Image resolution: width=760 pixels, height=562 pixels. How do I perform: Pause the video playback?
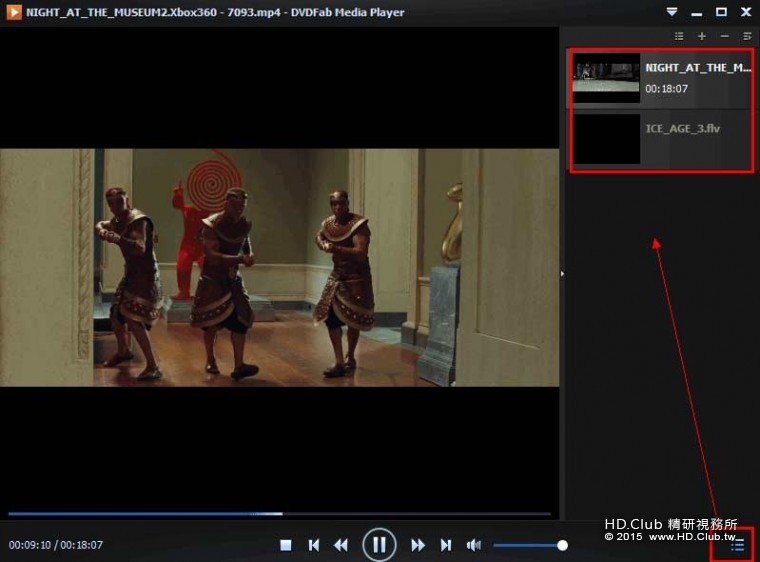point(379,545)
